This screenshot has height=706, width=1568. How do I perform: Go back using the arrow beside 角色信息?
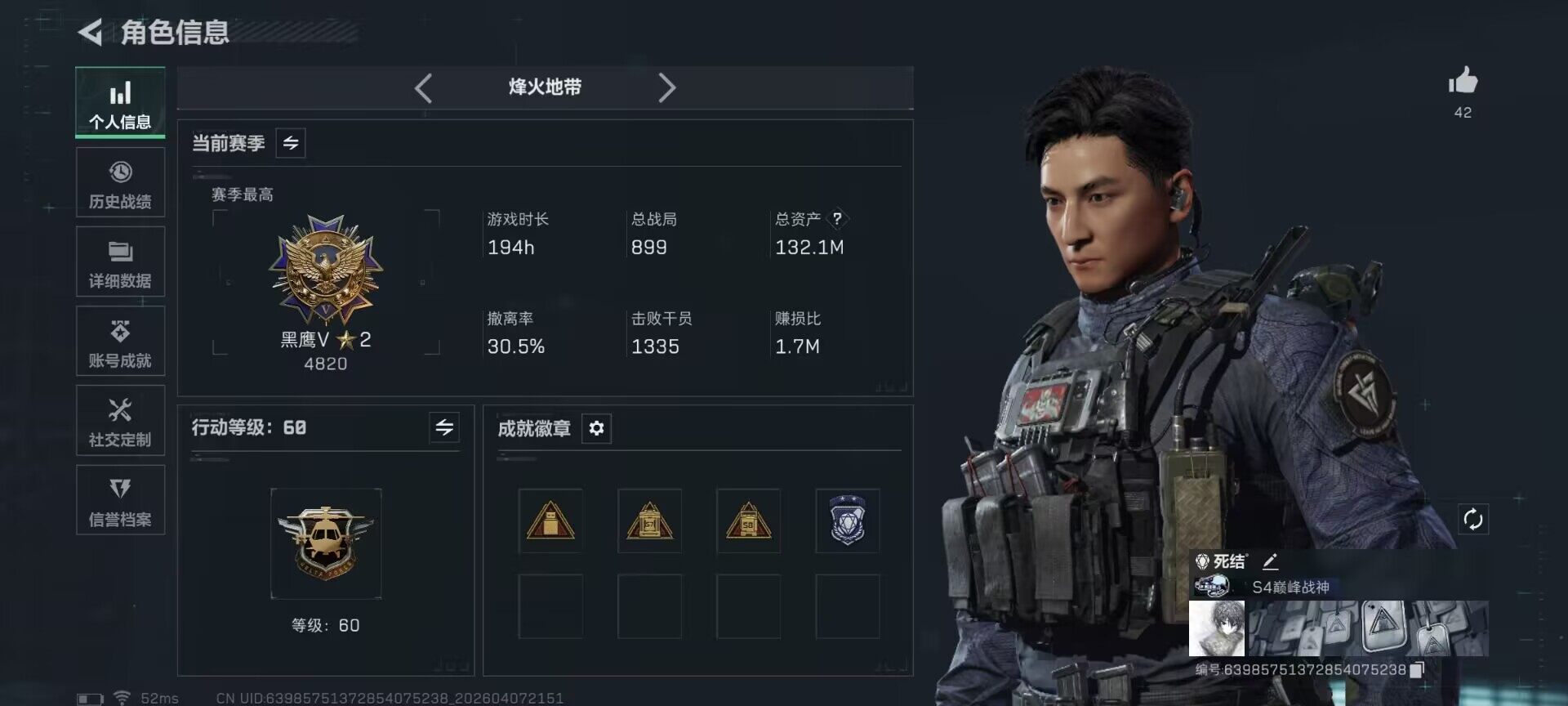pyautogui.click(x=90, y=33)
